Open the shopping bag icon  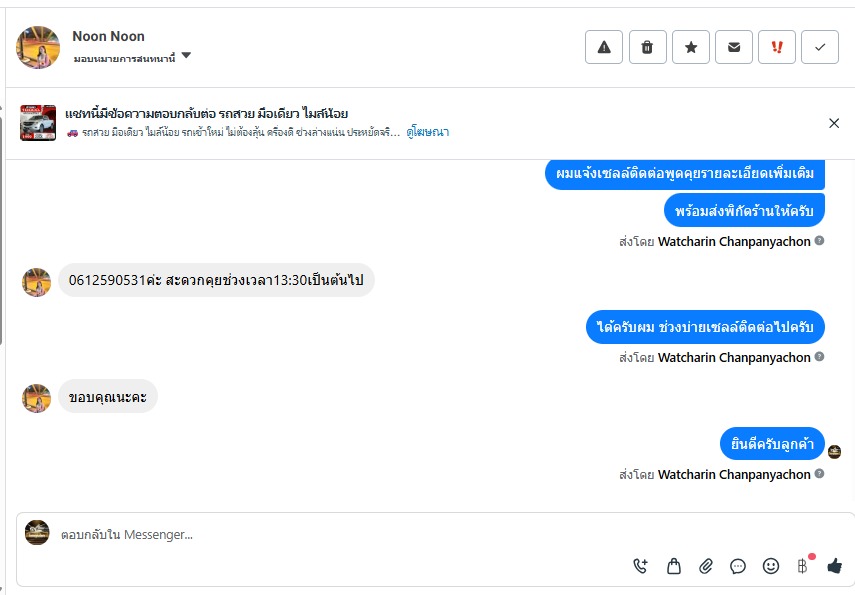pyautogui.click(x=674, y=566)
